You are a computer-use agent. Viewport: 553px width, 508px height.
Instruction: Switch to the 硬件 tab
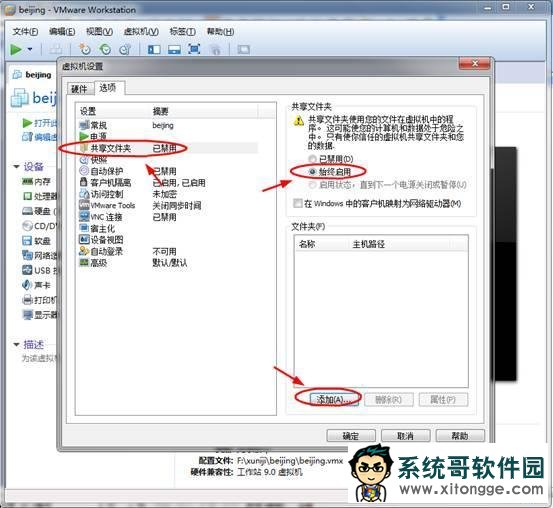(x=79, y=89)
